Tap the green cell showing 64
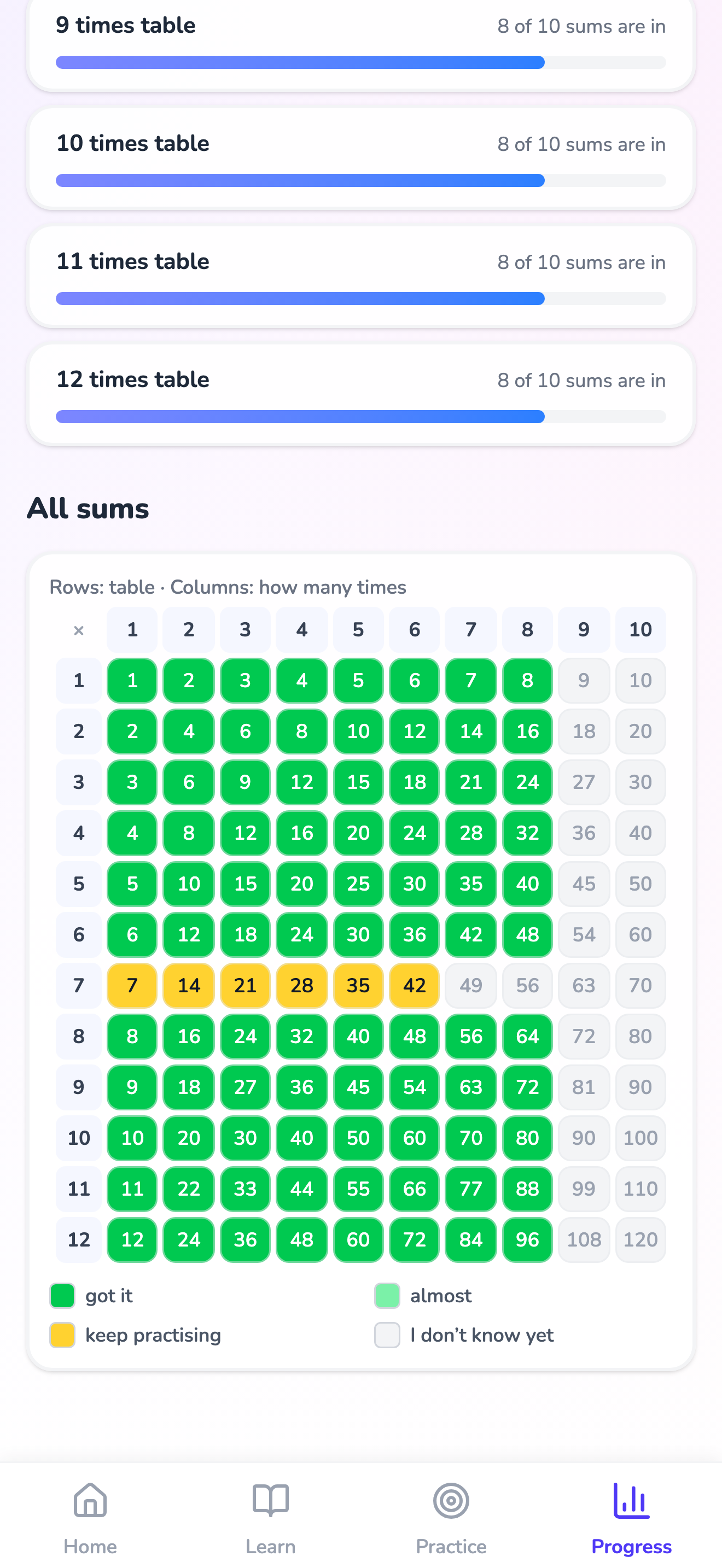 (x=527, y=1036)
